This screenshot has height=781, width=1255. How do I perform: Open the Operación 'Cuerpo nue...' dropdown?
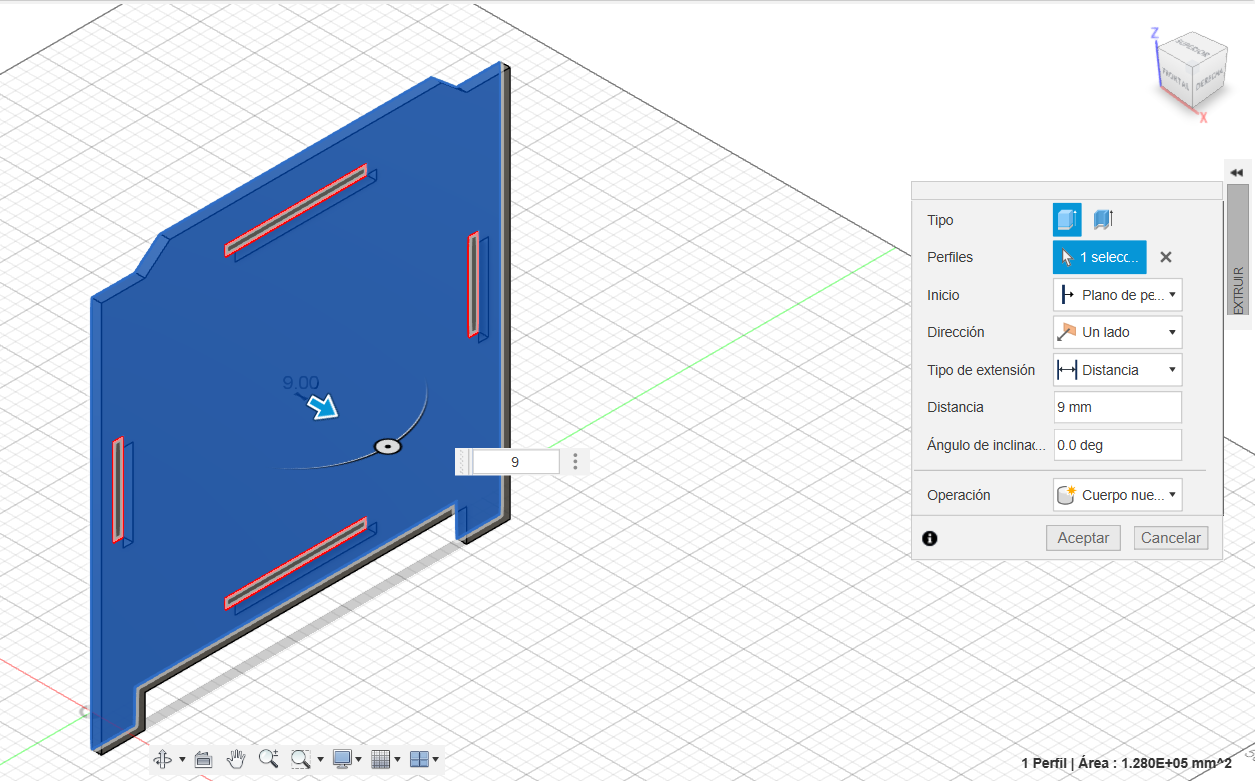pos(1118,495)
